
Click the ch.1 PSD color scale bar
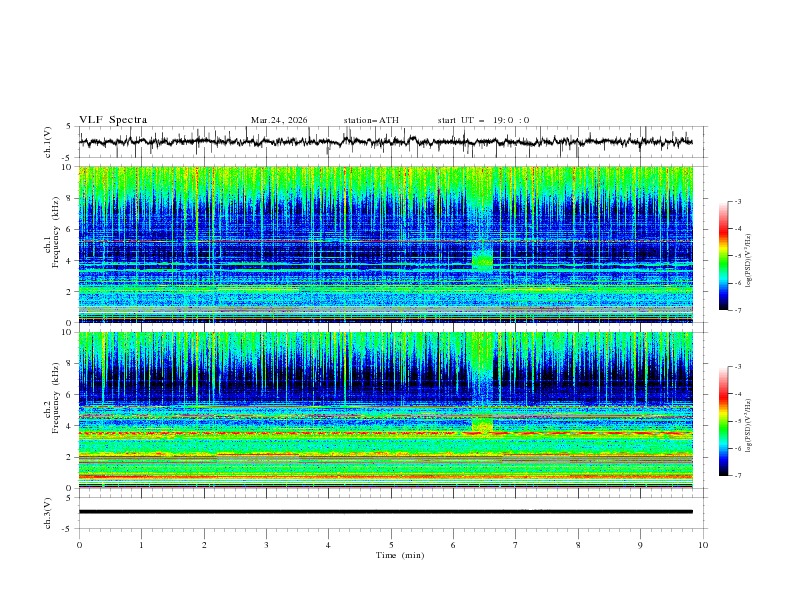point(724,256)
